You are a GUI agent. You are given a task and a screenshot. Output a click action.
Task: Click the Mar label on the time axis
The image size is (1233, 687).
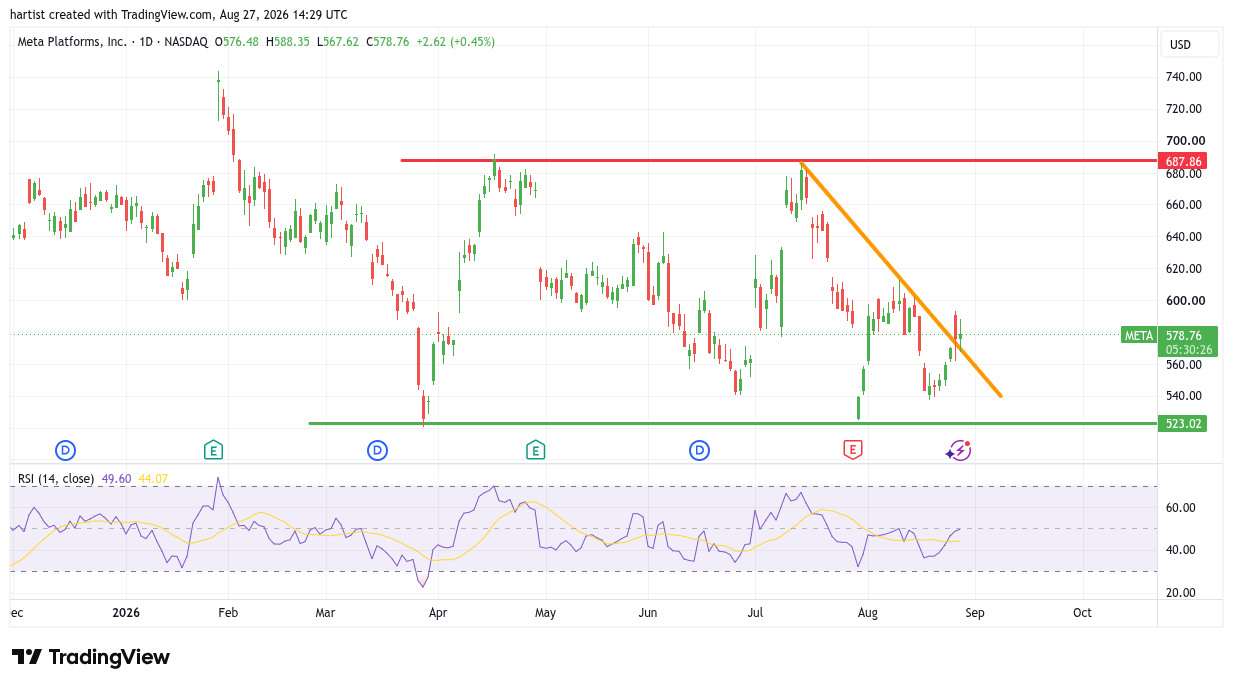tap(326, 612)
